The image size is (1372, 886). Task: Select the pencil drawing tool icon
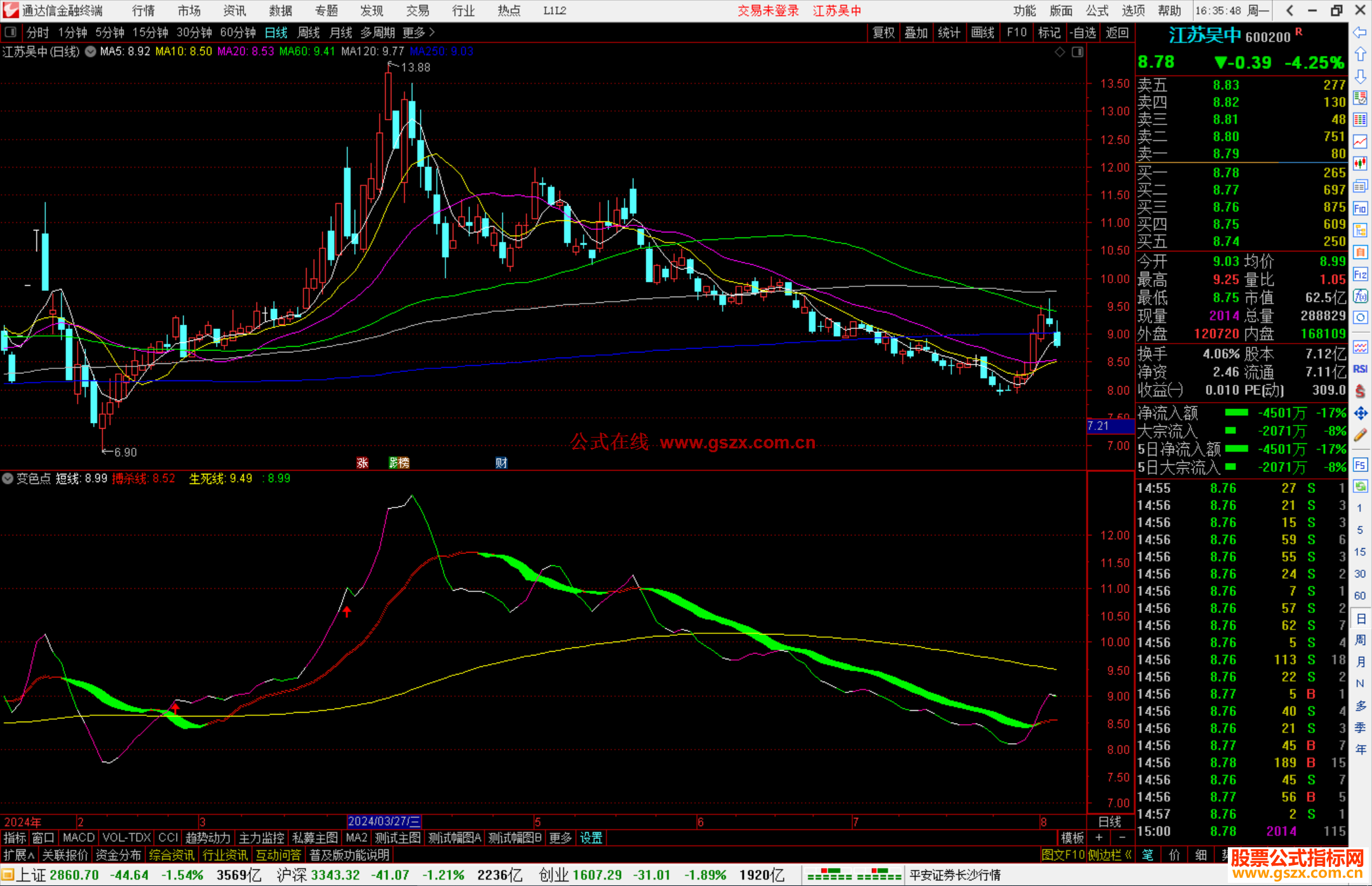tap(1360, 435)
